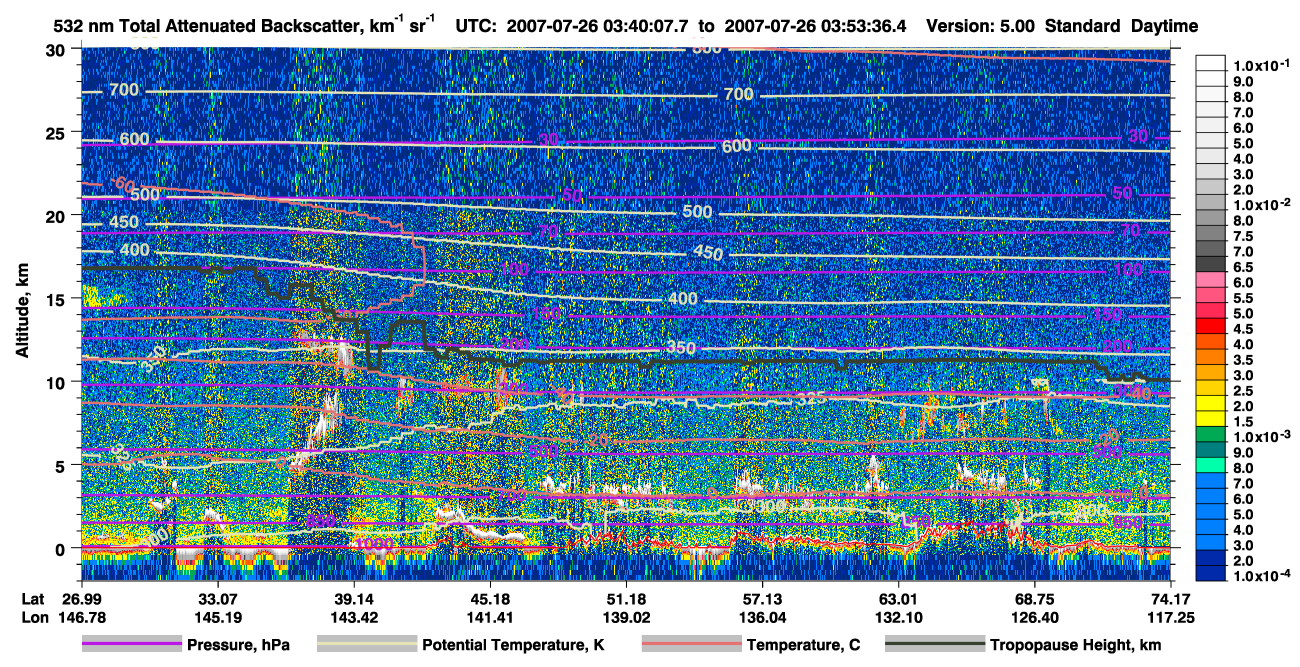Click the altitude tick label '15'
The width and height of the screenshot is (1300, 667).
[56, 299]
